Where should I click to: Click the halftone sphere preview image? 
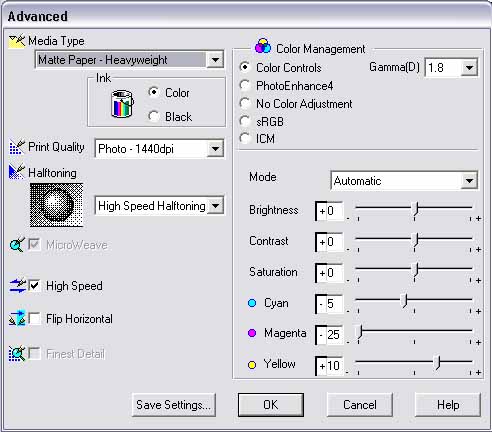click(x=56, y=205)
